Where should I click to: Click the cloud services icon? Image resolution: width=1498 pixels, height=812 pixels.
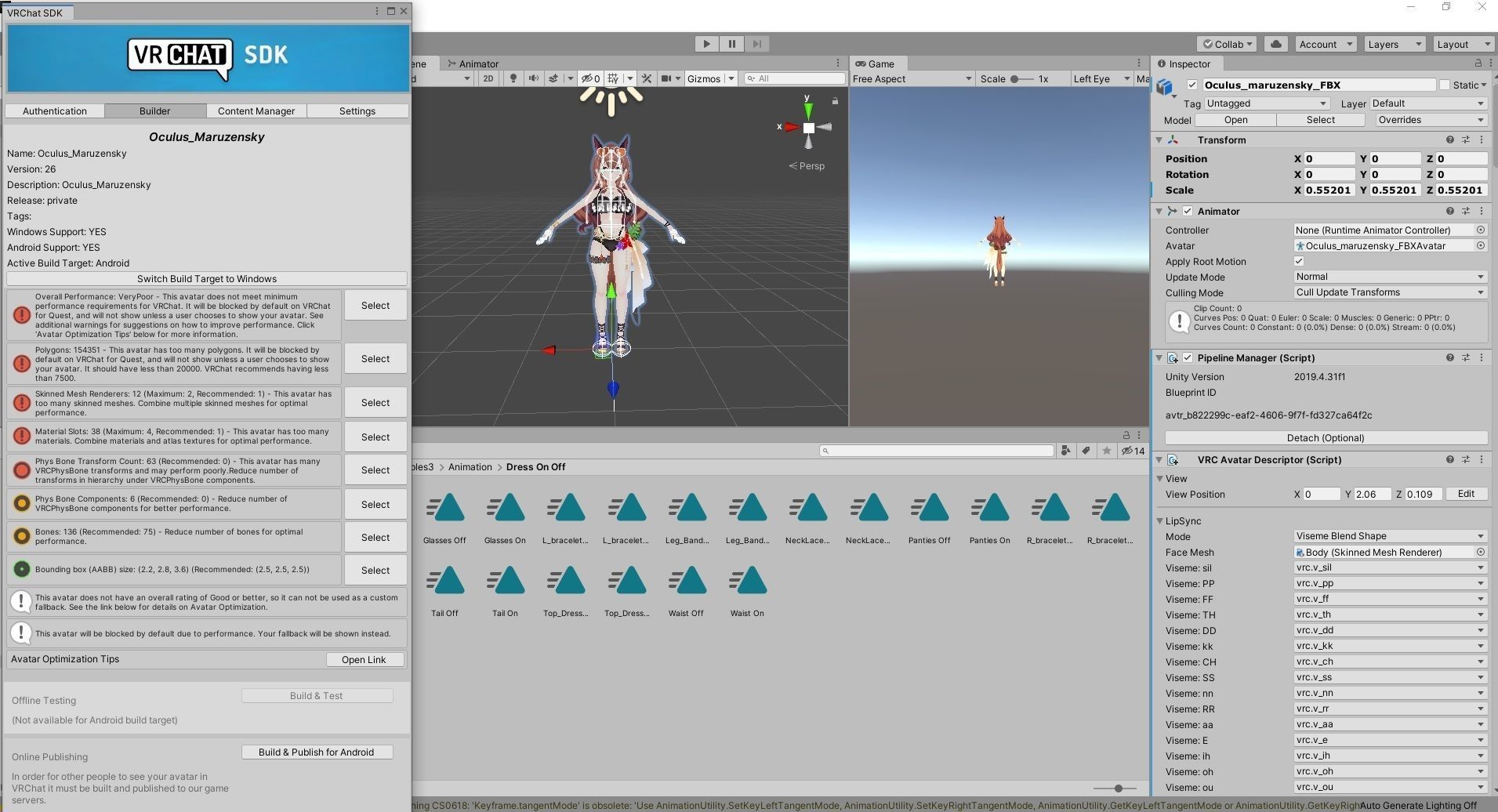coord(1276,44)
